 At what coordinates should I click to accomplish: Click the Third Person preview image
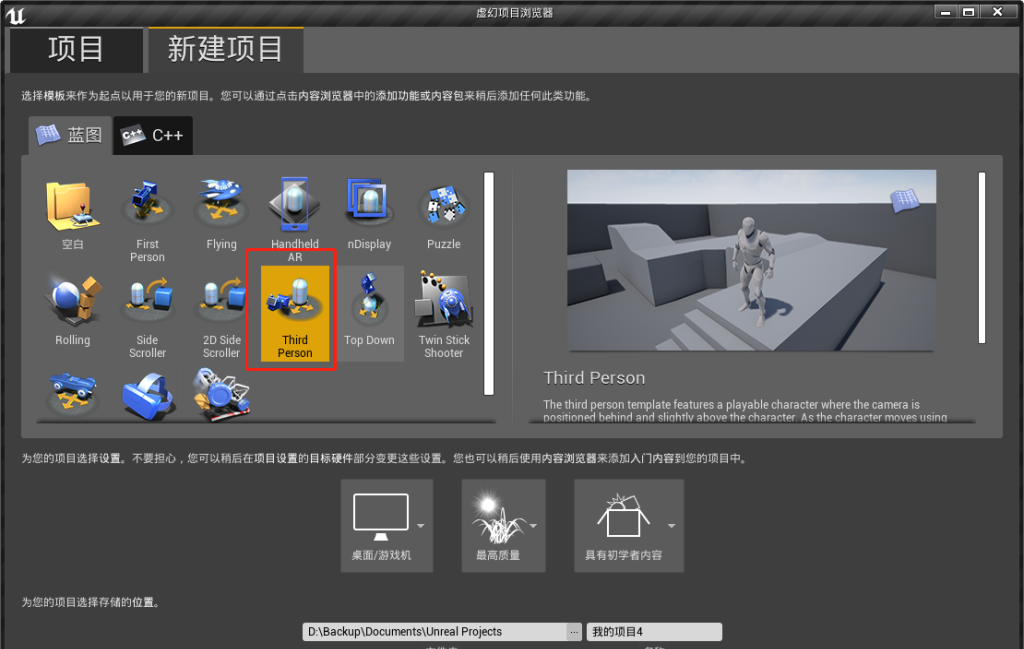[x=751, y=261]
